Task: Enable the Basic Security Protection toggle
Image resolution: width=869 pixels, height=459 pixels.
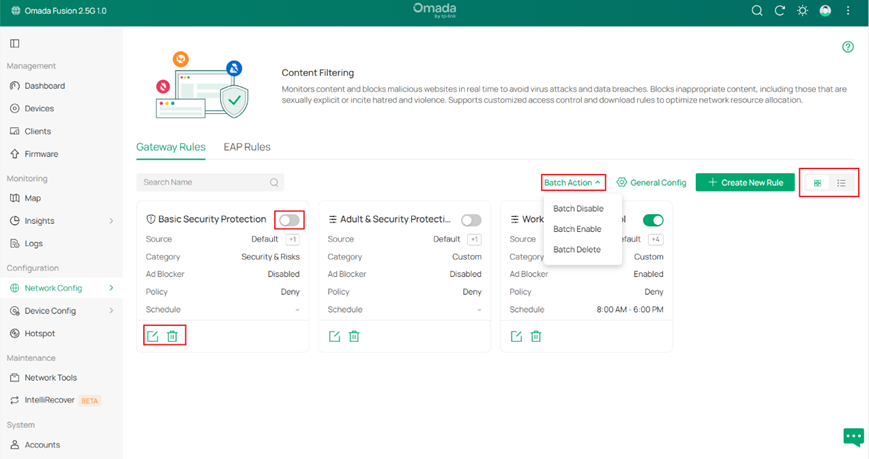Action: 289,220
